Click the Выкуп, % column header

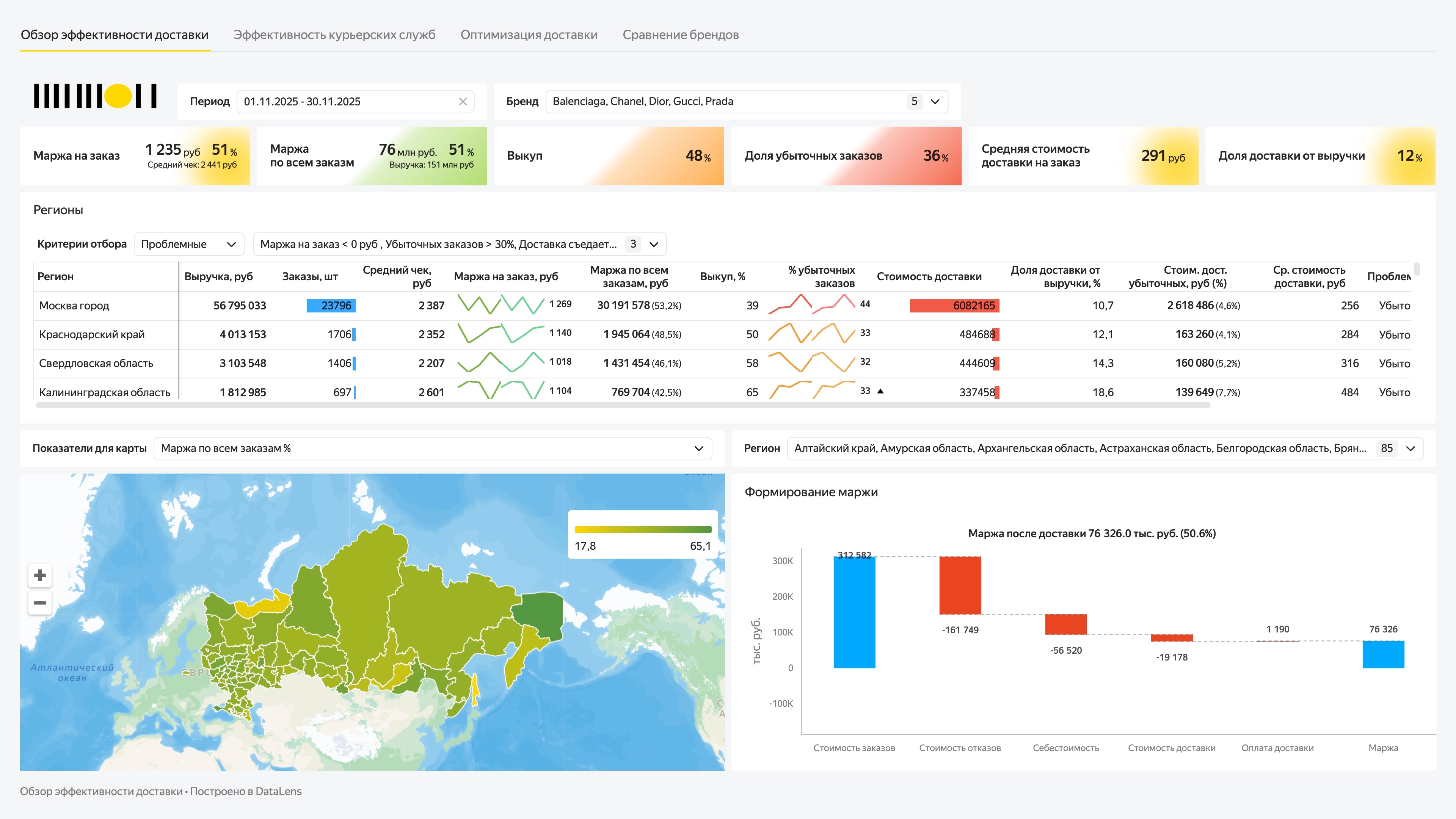pos(722,276)
